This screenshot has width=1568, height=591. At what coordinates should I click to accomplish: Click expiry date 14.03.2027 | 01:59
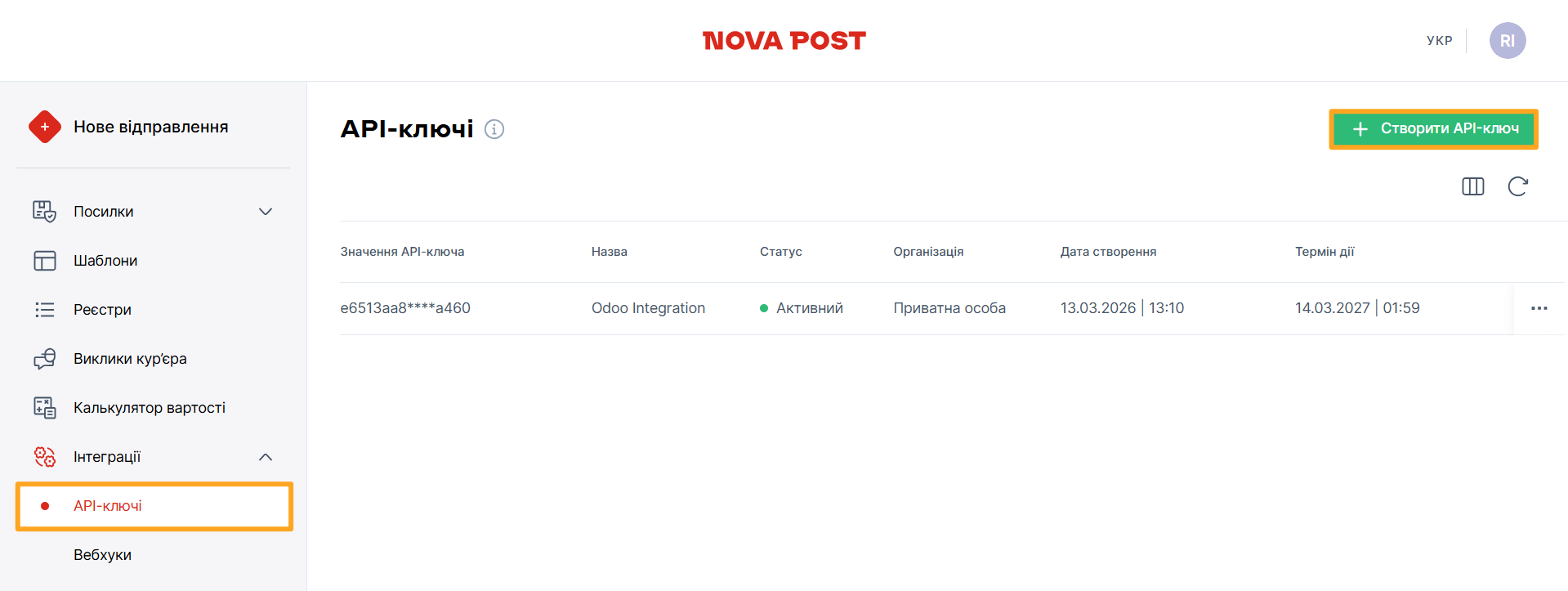(1357, 308)
